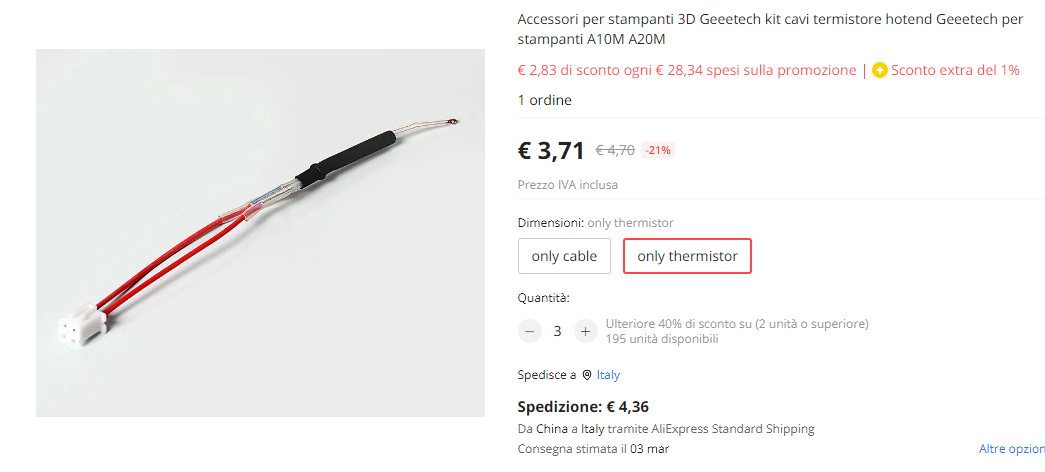Image resolution: width=1045 pixels, height=472 pixels.
Task: Click the € 2,83 promotion discount text
Action: (x=687, y=71)
